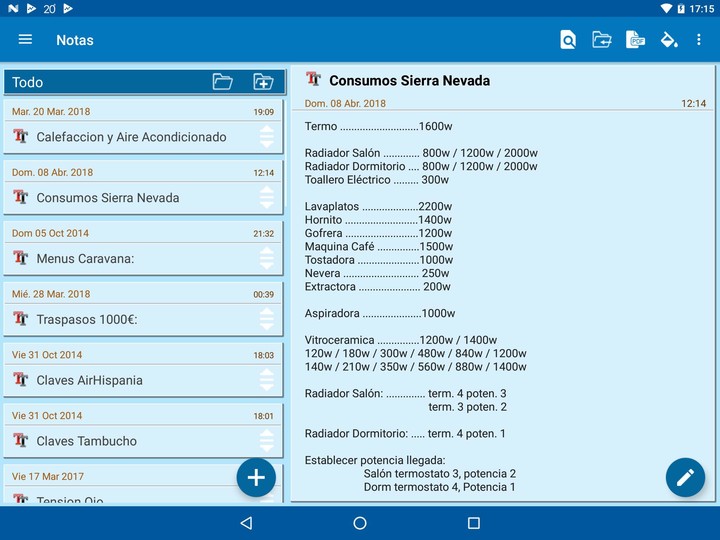Open the Claves Tambucho note
This screenshot has height=540, width=720.
(x=143, y=431)
